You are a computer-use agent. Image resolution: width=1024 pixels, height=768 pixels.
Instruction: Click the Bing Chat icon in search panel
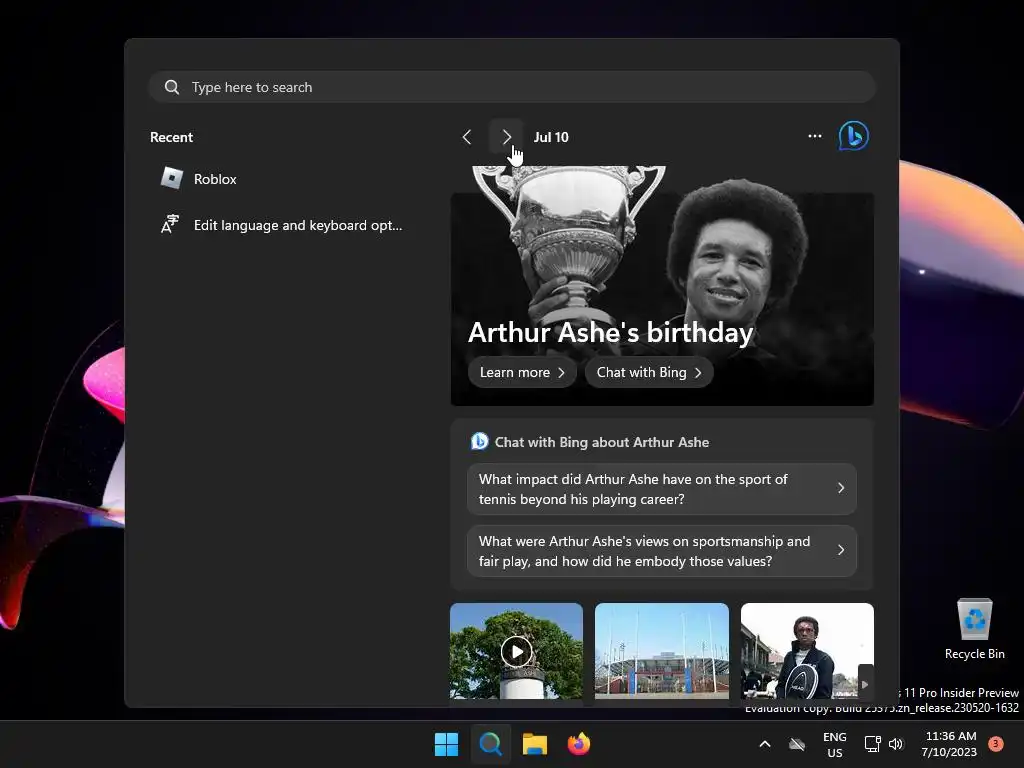click(x=854, y=136)
